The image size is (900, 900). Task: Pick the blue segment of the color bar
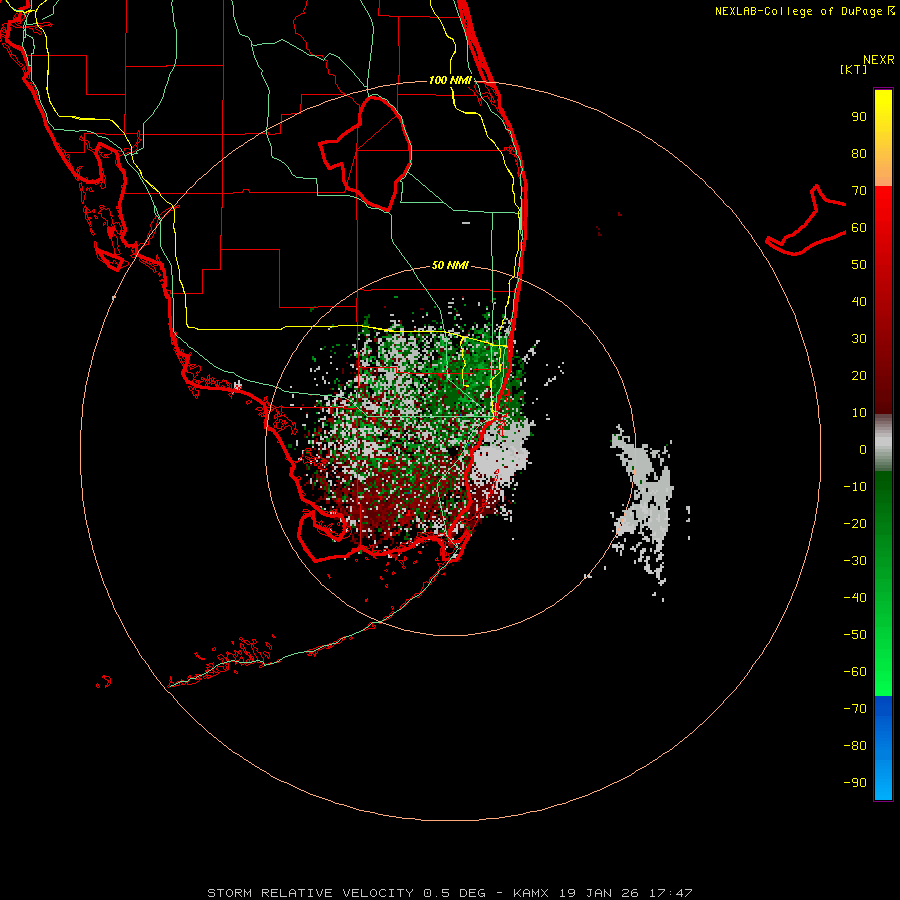tap(883, 748)
